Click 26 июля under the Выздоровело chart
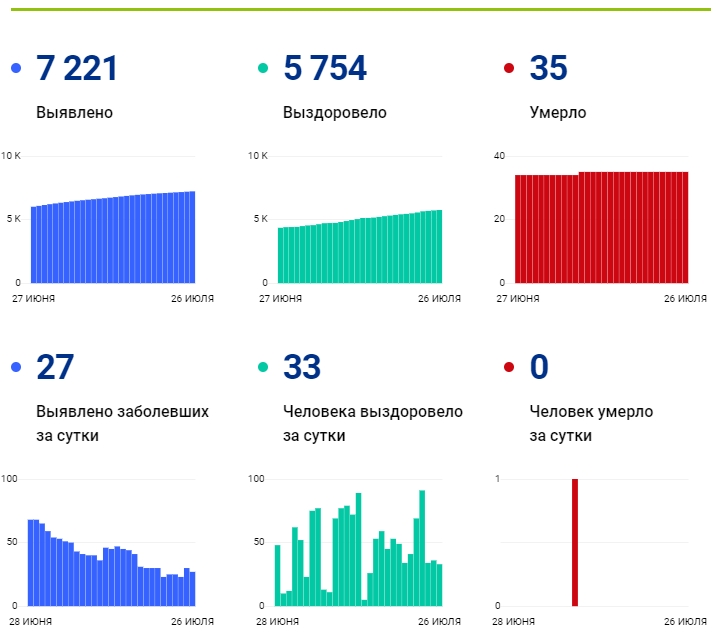 [x=440, y=299]
